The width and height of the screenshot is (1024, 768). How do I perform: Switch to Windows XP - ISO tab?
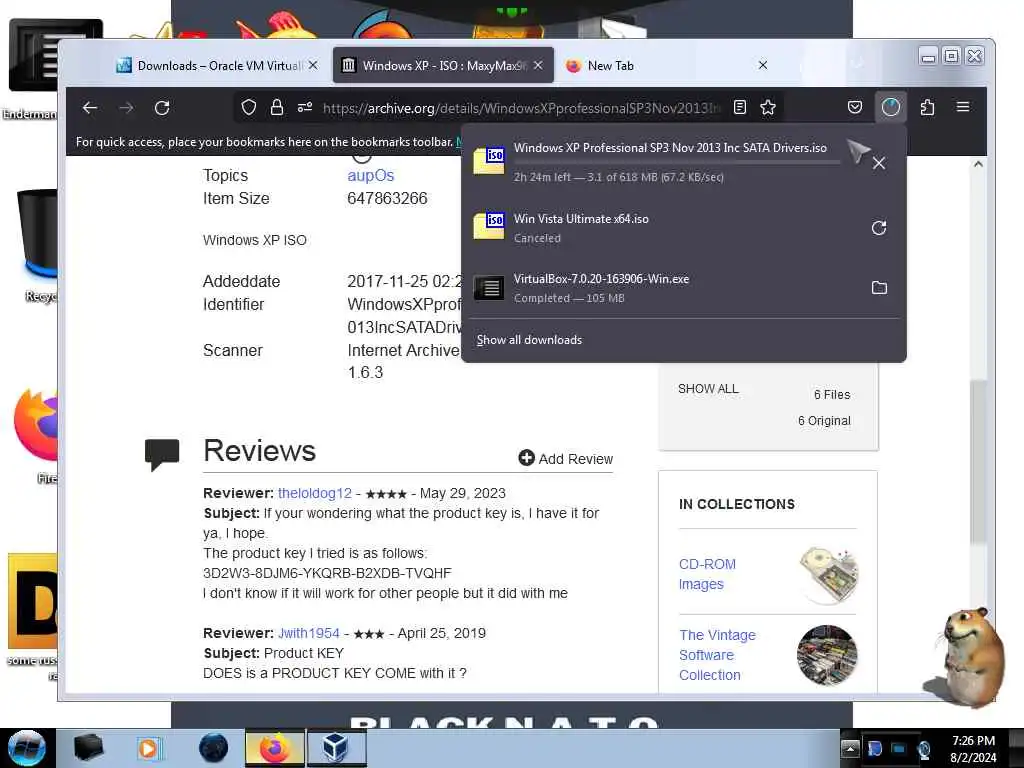click(443, 65)
